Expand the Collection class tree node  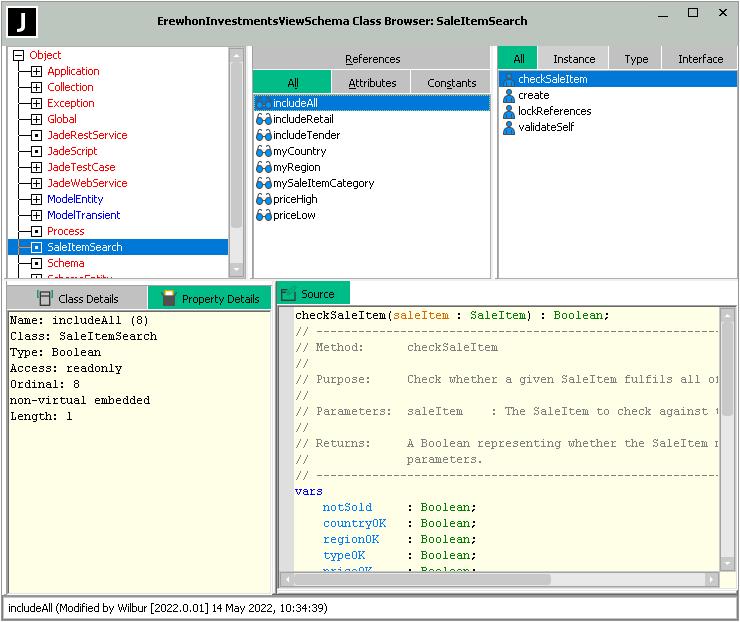click(36, 87)
